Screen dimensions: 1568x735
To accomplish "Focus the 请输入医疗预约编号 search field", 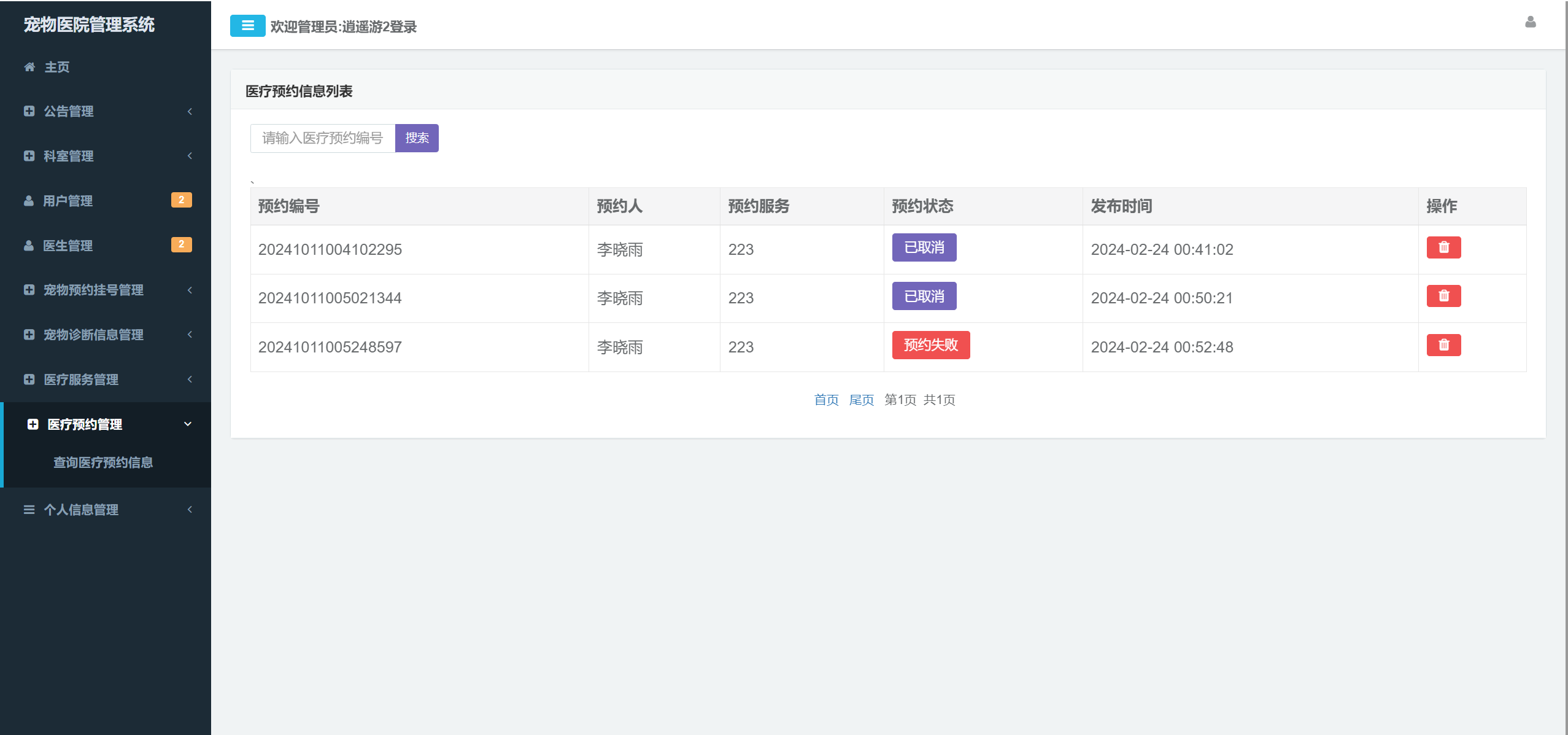I will pyautogui.click(x=323, y=138).
